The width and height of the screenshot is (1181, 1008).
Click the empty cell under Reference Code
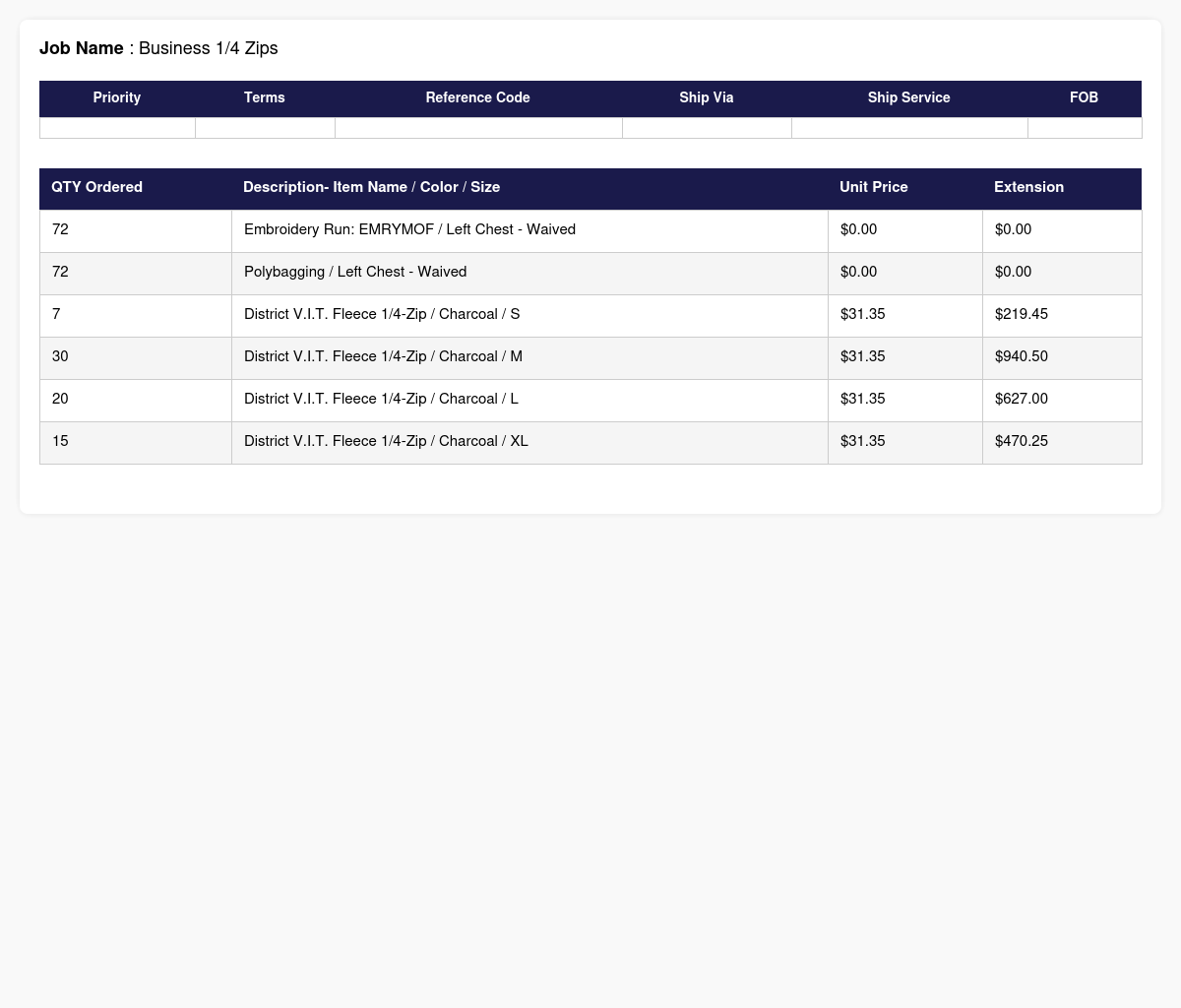[x=478, y=128]
